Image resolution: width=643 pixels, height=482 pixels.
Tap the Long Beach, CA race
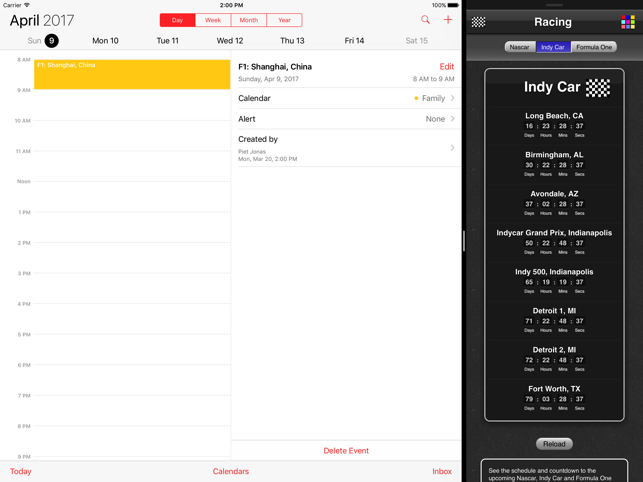coord(554,125)
